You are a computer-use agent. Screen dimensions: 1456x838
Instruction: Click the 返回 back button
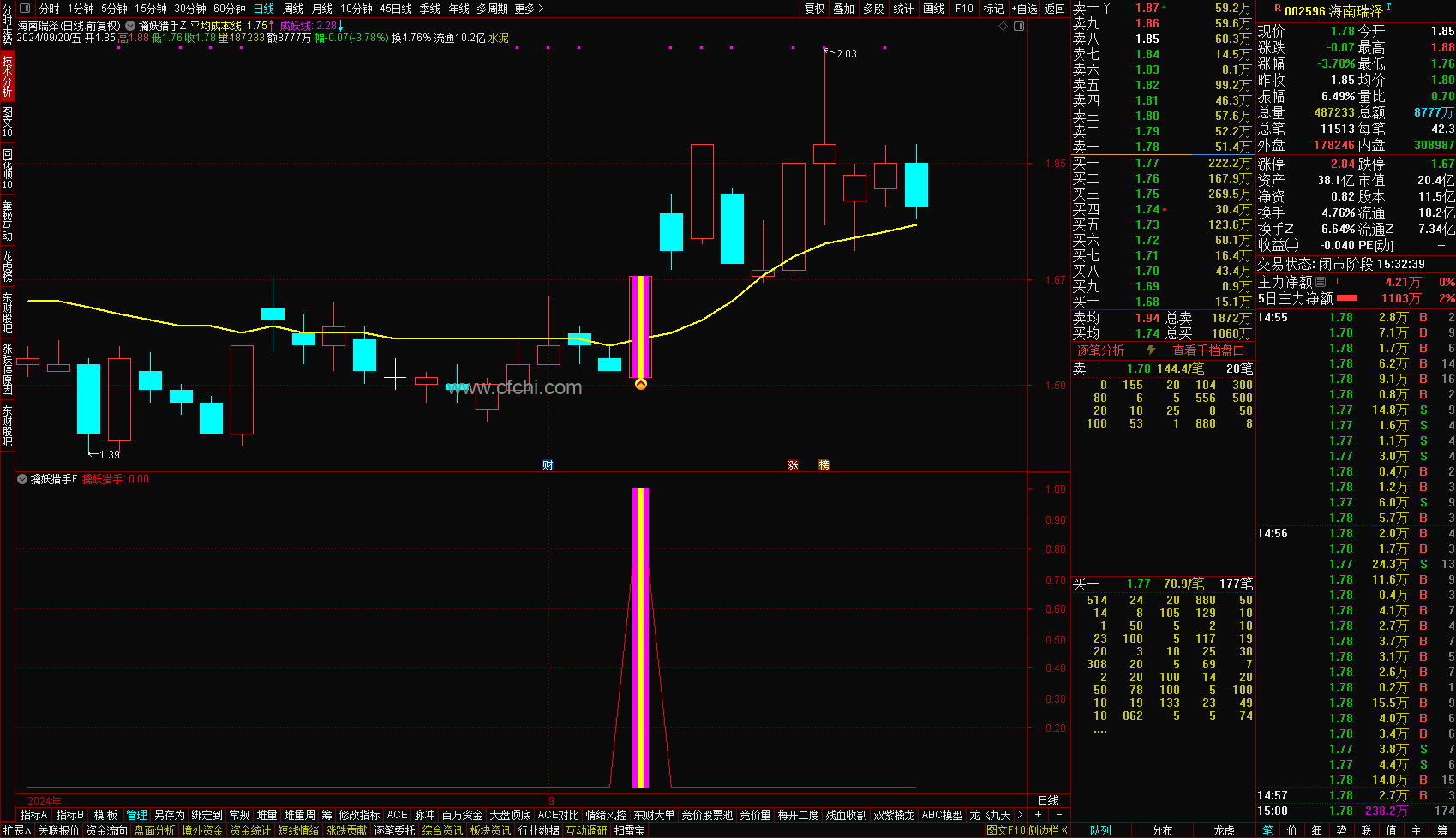(x=1055, y=9)
